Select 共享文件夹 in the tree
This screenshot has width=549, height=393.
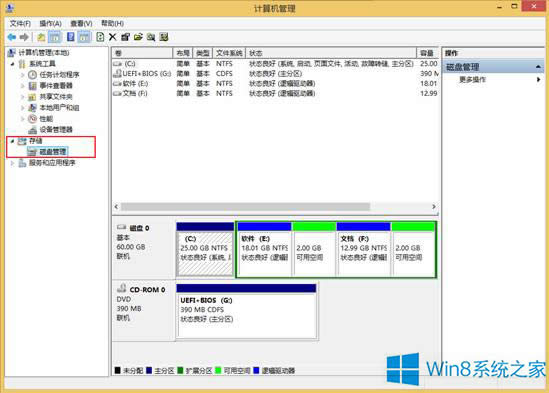pos(56,96)
